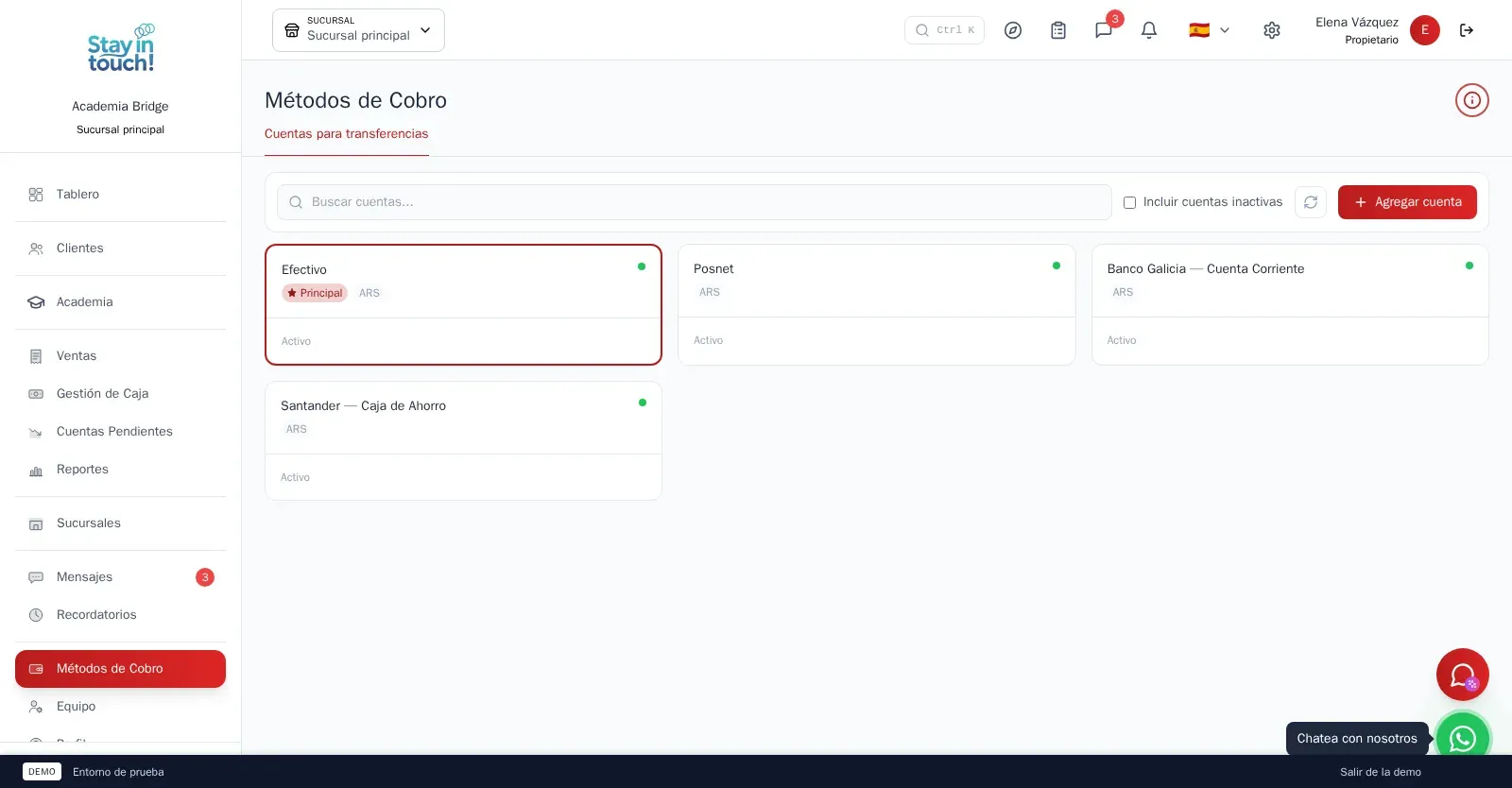Open the red support chat bubble

[1463, 675]
